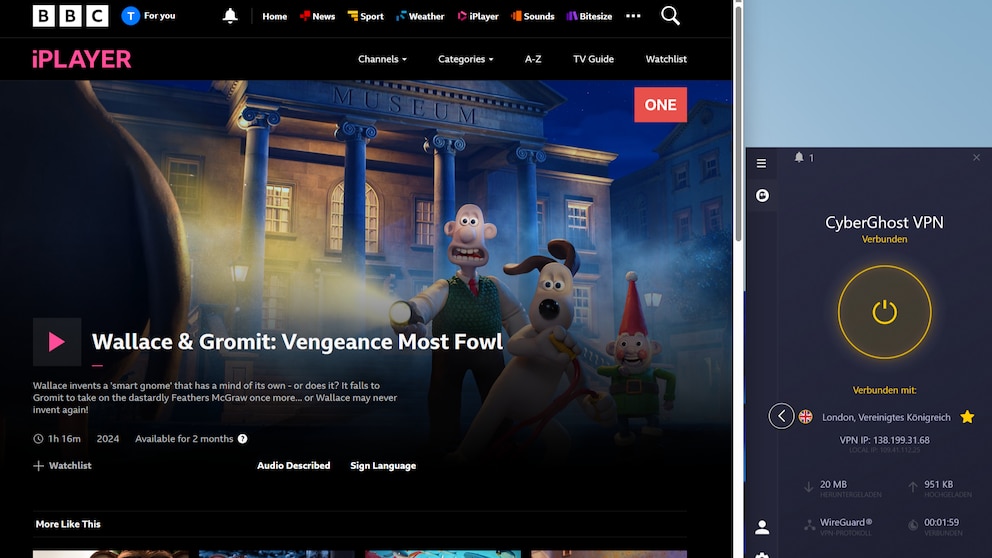Click VPN IP 138.199.31.68 text
The width and height of the screenshot is (992, 558).
point(884,440)
